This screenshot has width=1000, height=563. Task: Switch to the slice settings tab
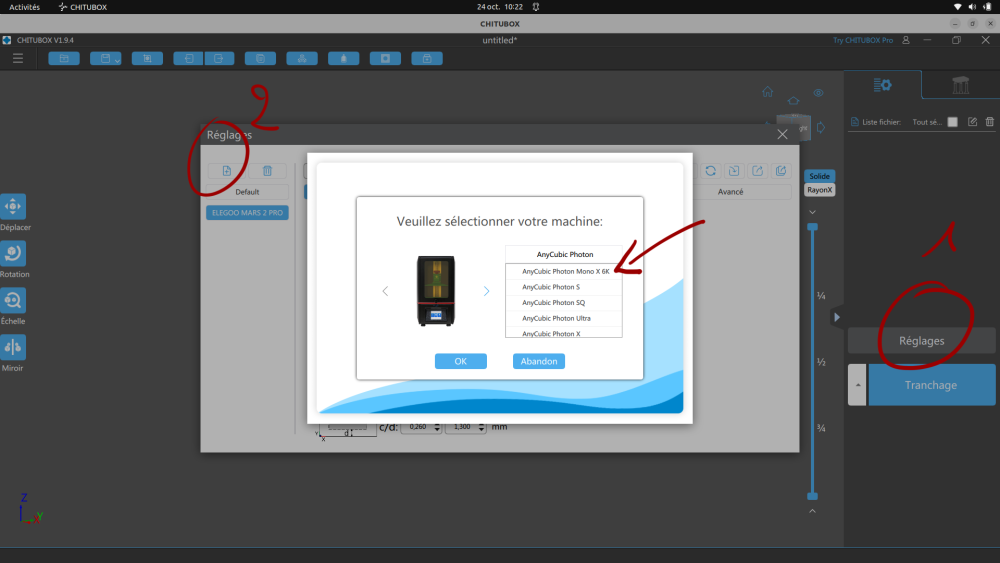[x=883, y=85]
